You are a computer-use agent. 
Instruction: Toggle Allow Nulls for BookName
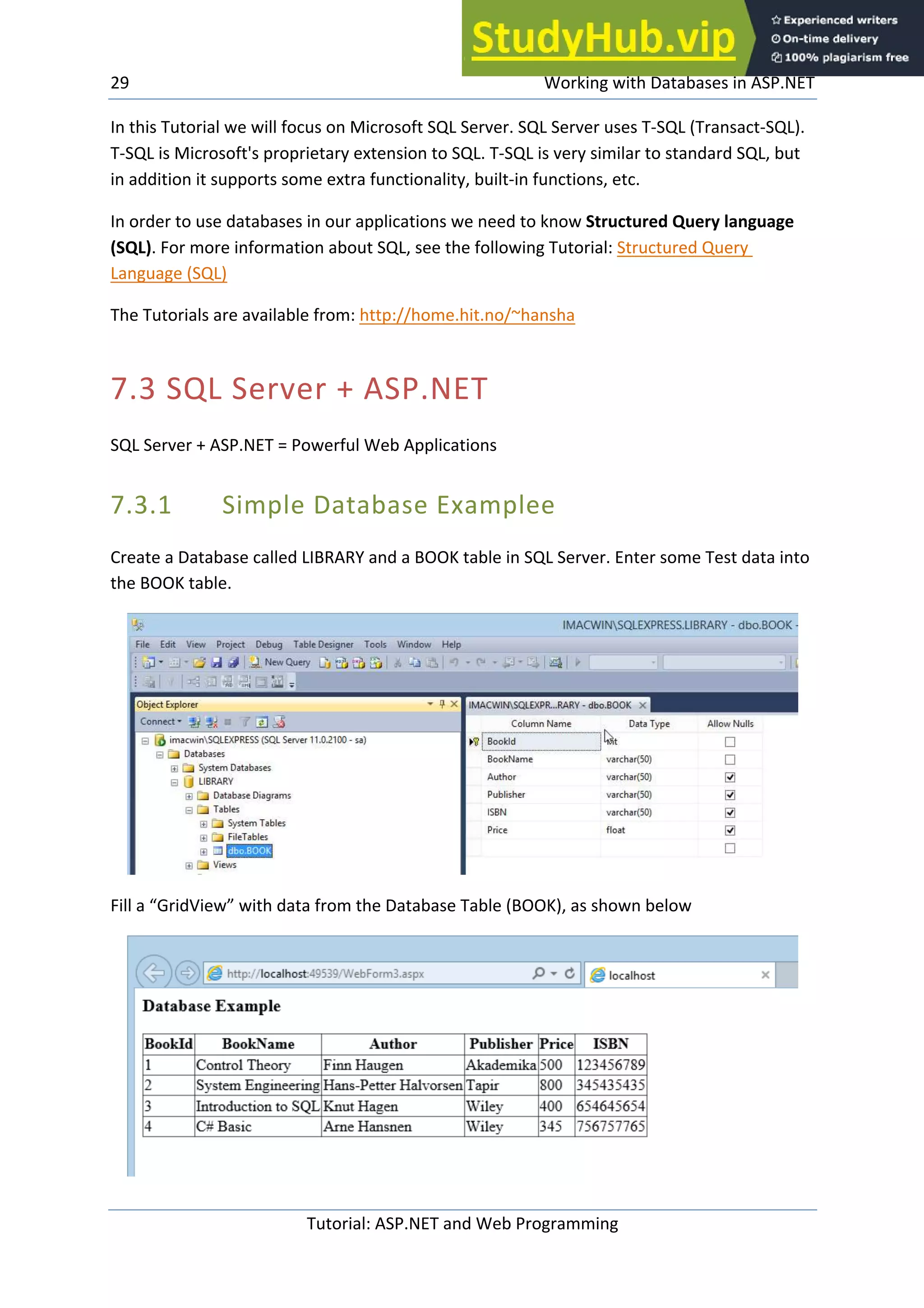730,760
